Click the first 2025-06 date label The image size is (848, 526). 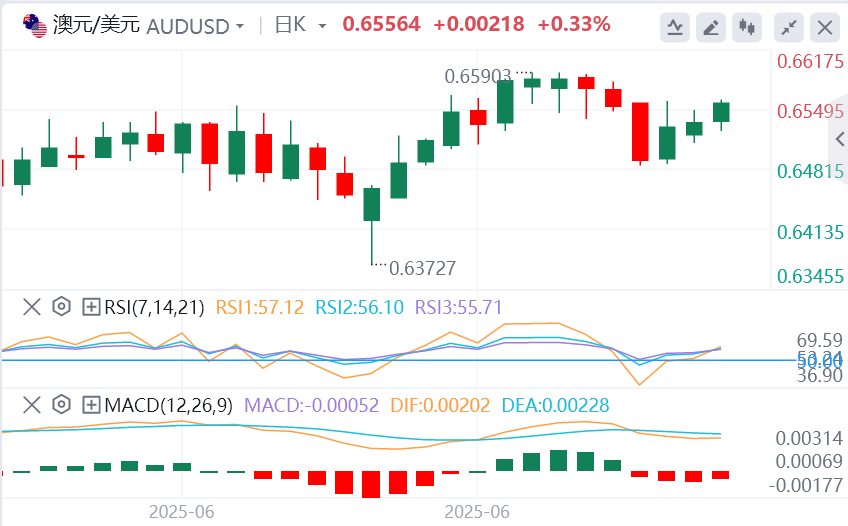pos(181,511)
